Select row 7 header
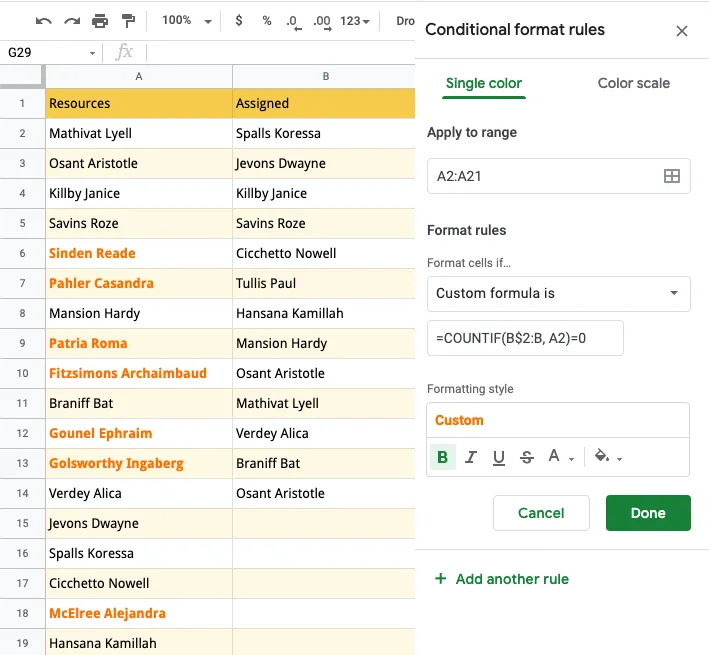 click(22, 283)
